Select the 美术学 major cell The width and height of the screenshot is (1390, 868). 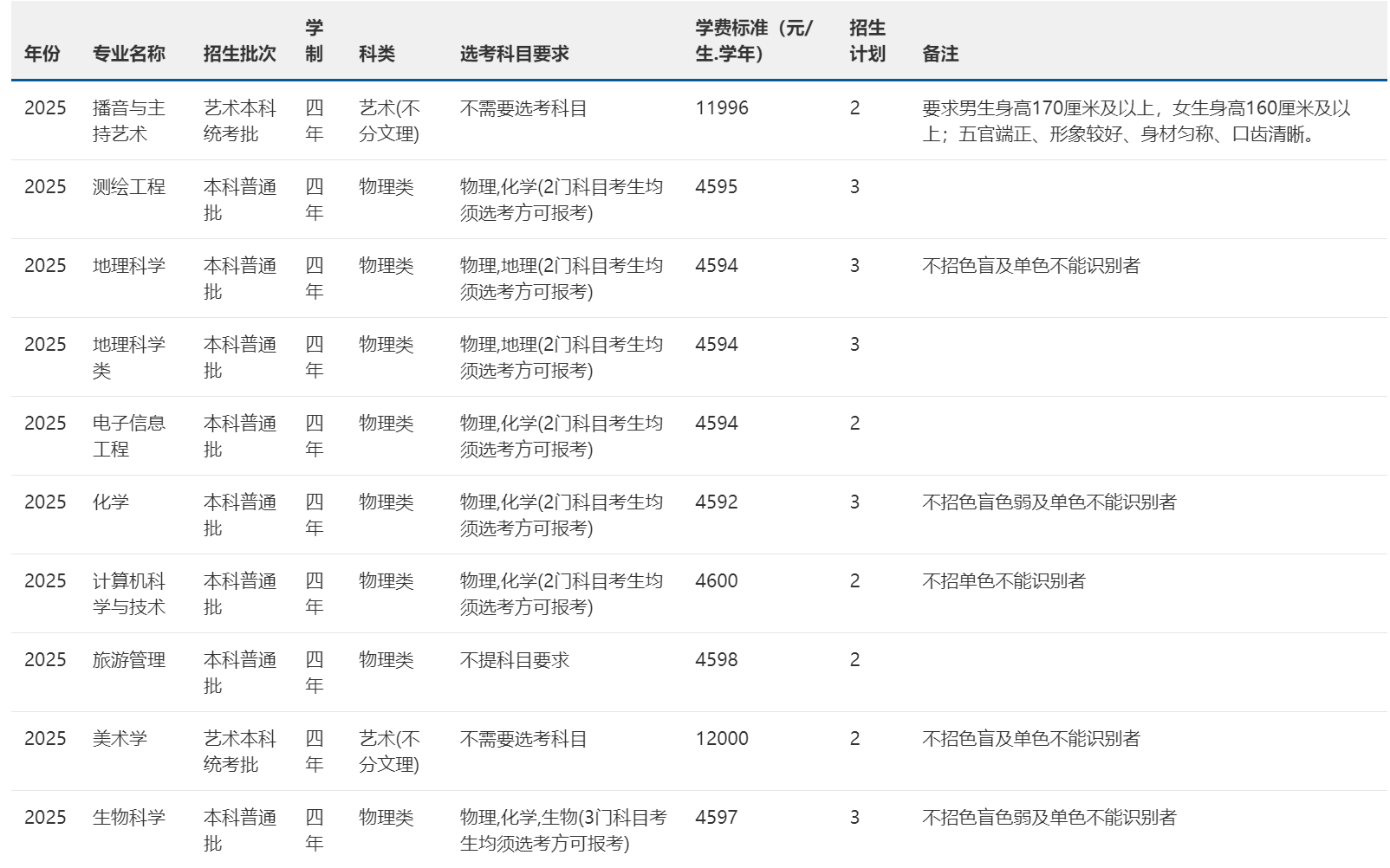[120, 739]
